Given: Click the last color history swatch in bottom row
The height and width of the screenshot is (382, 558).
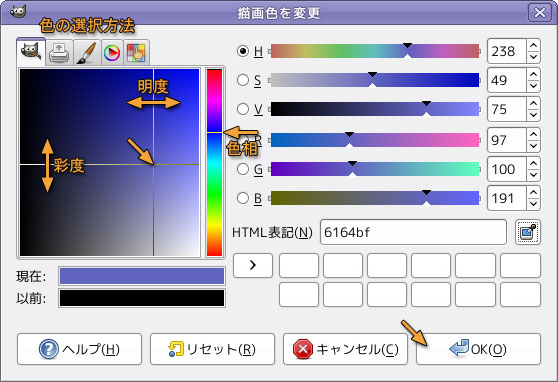Looking at the screenshot, I should [520, 294].
